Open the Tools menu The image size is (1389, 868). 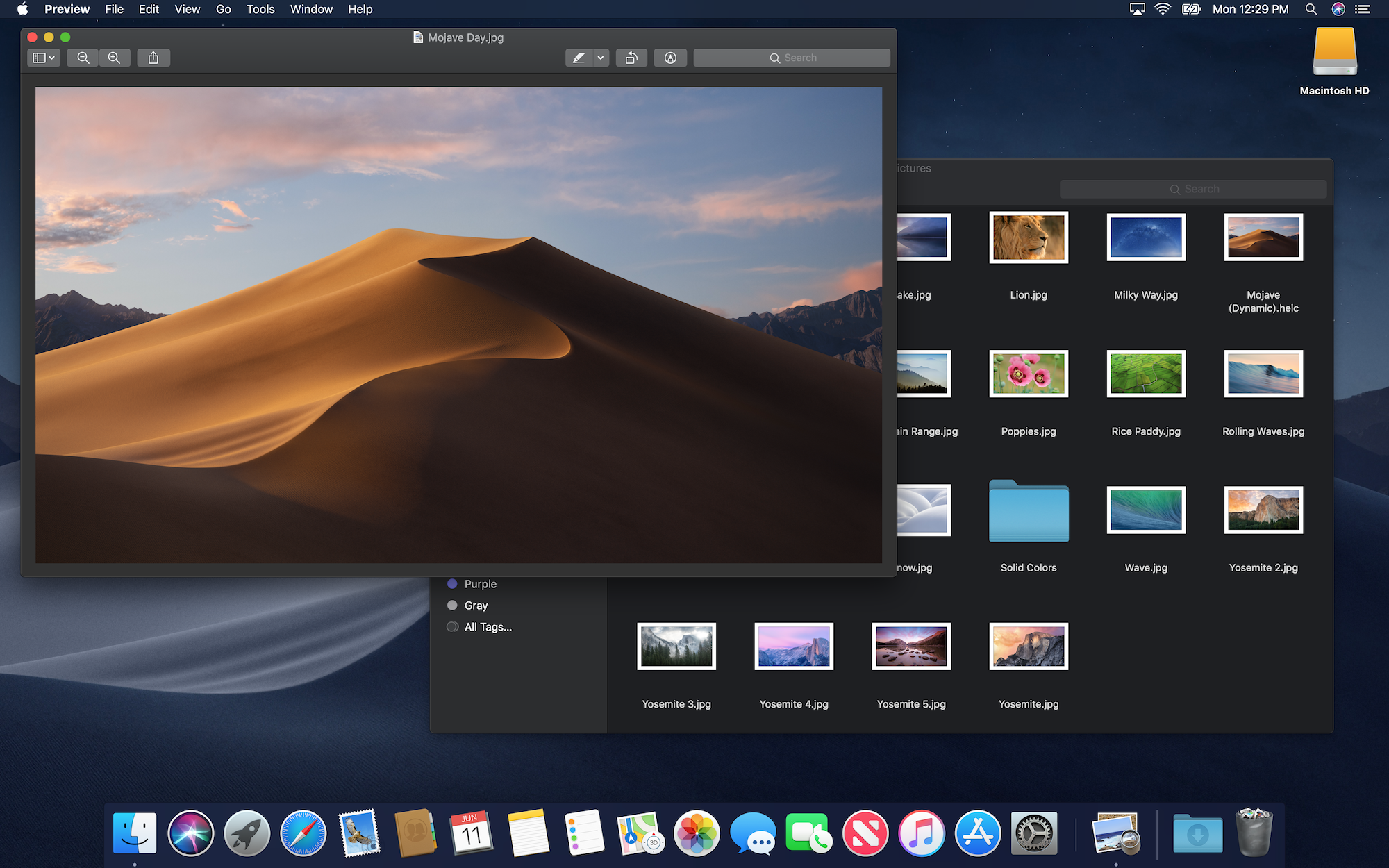[x=260, y=9]
